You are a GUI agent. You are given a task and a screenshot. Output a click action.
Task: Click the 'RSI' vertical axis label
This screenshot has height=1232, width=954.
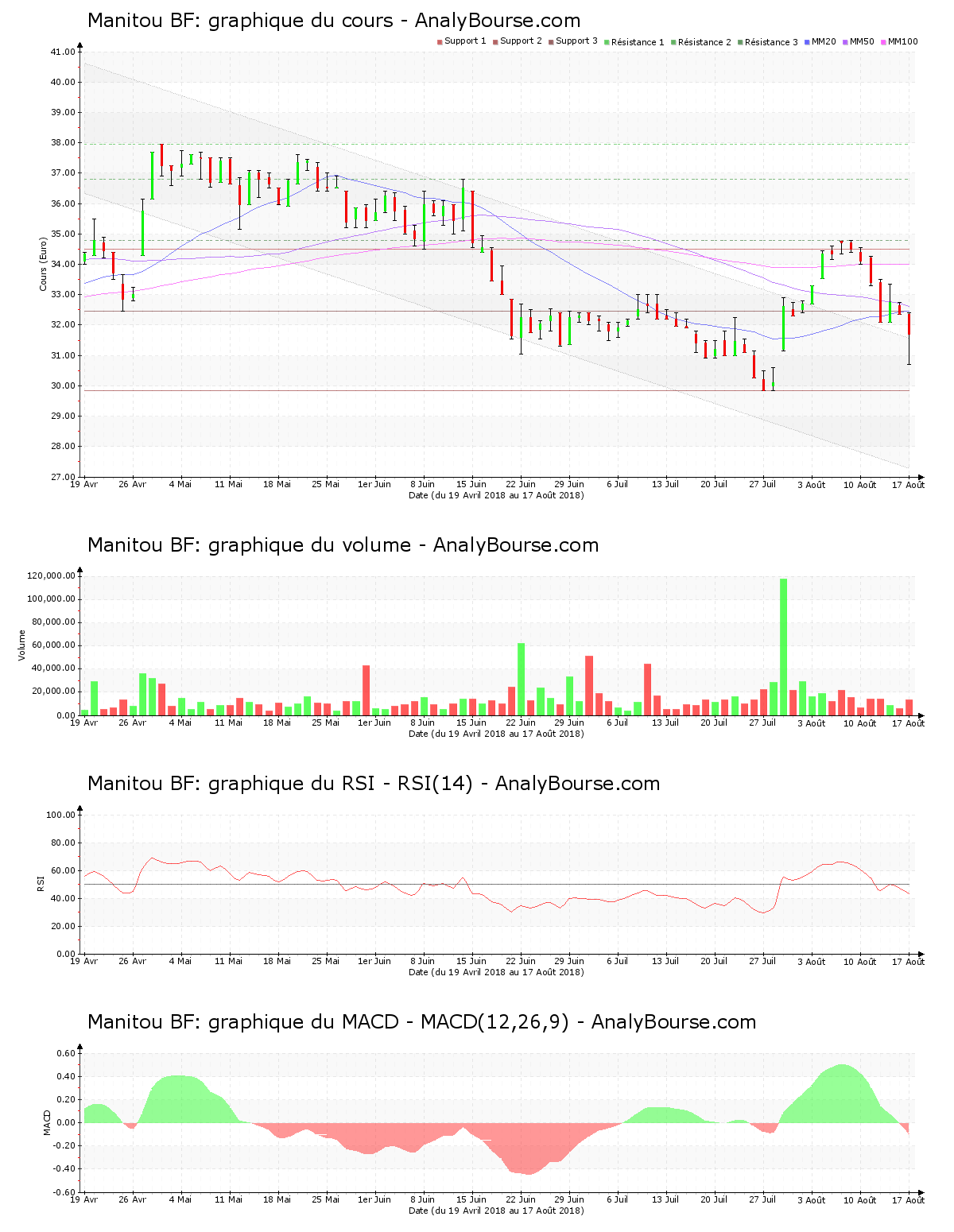tap(40, 883)
